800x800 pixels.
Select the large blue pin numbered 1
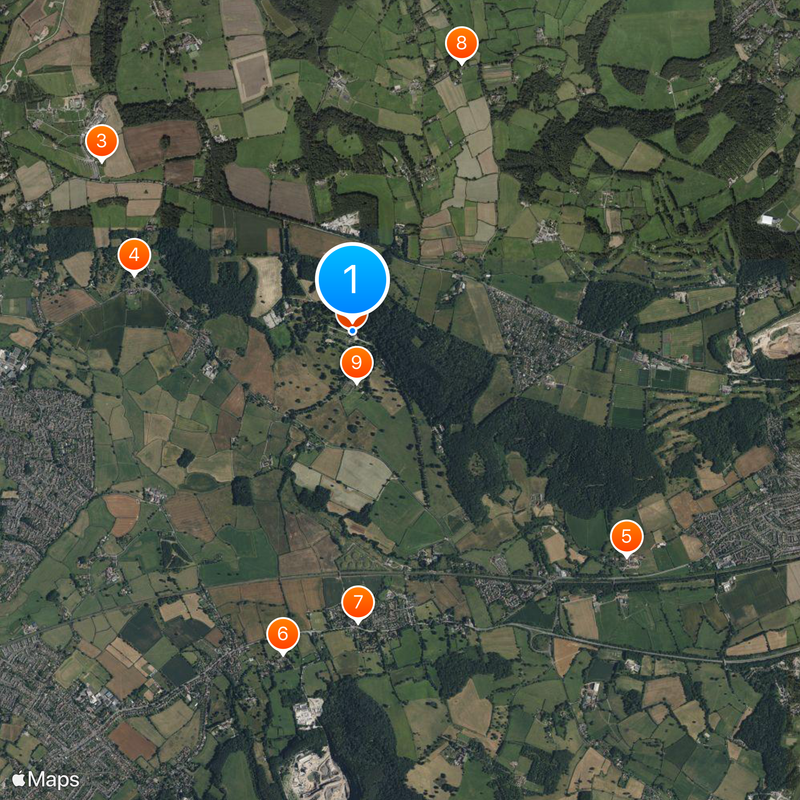point(352,281)
